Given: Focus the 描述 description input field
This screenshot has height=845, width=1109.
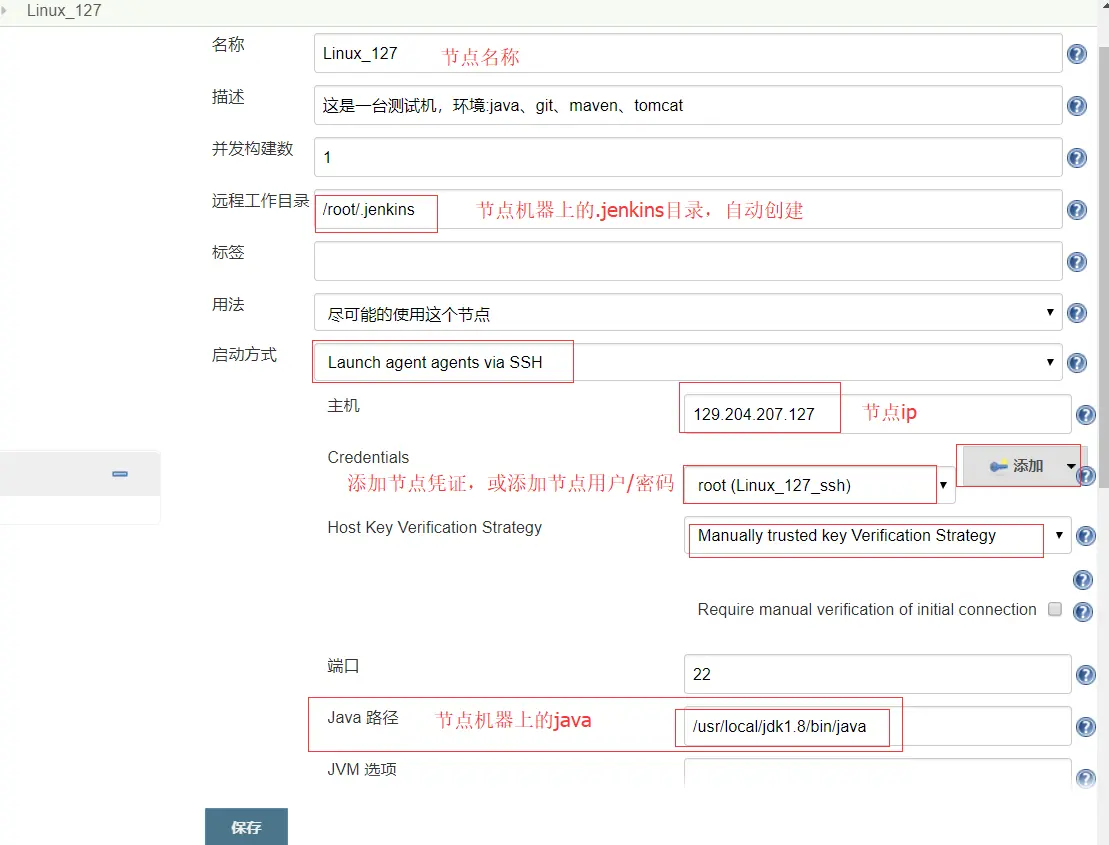Looking at the screenshot, I should [x=688, y=105].
